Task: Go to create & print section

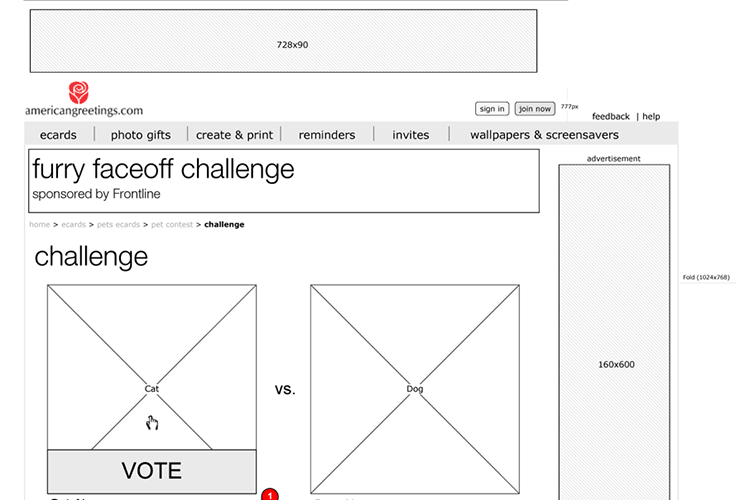Action: point(234,135)
